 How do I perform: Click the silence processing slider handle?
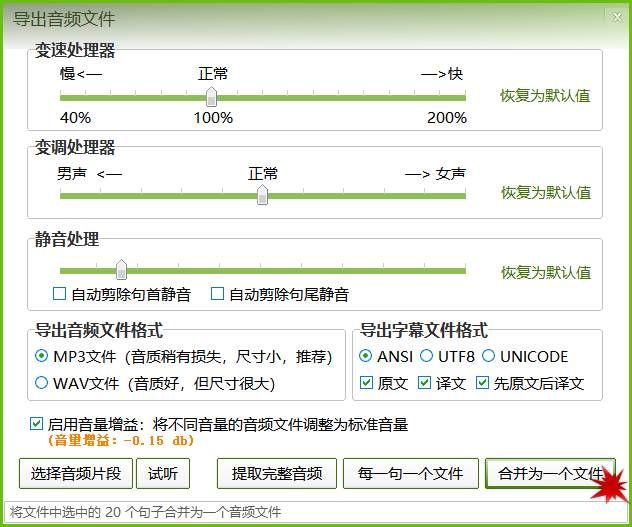coord(121,270)
